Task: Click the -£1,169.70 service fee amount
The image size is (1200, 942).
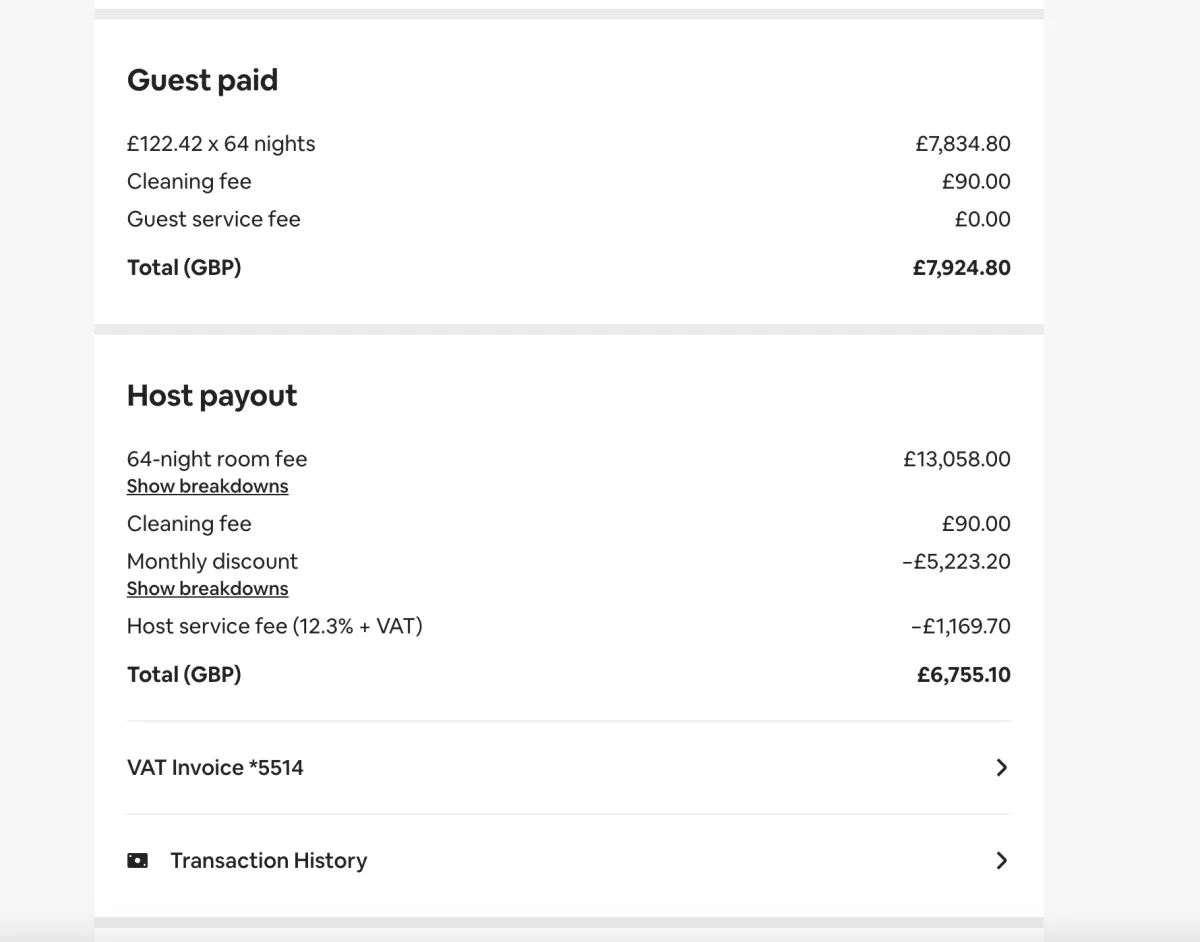Action: pos(961,627)
